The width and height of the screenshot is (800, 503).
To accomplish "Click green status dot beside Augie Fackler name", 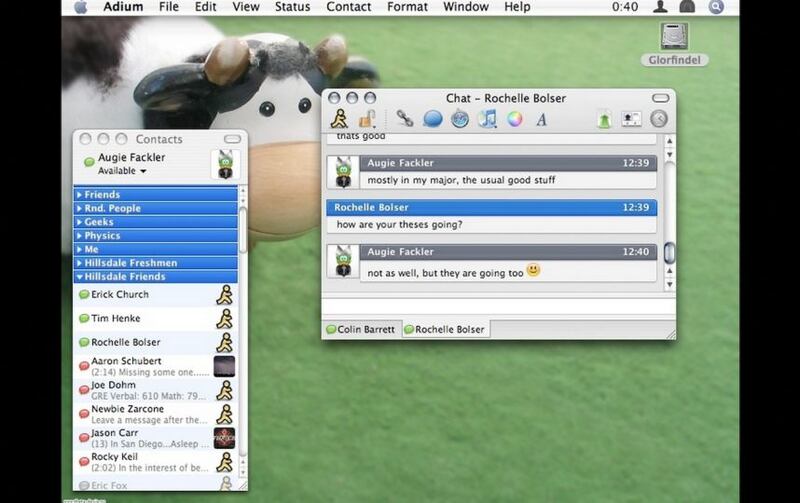I will pos(89,162).
